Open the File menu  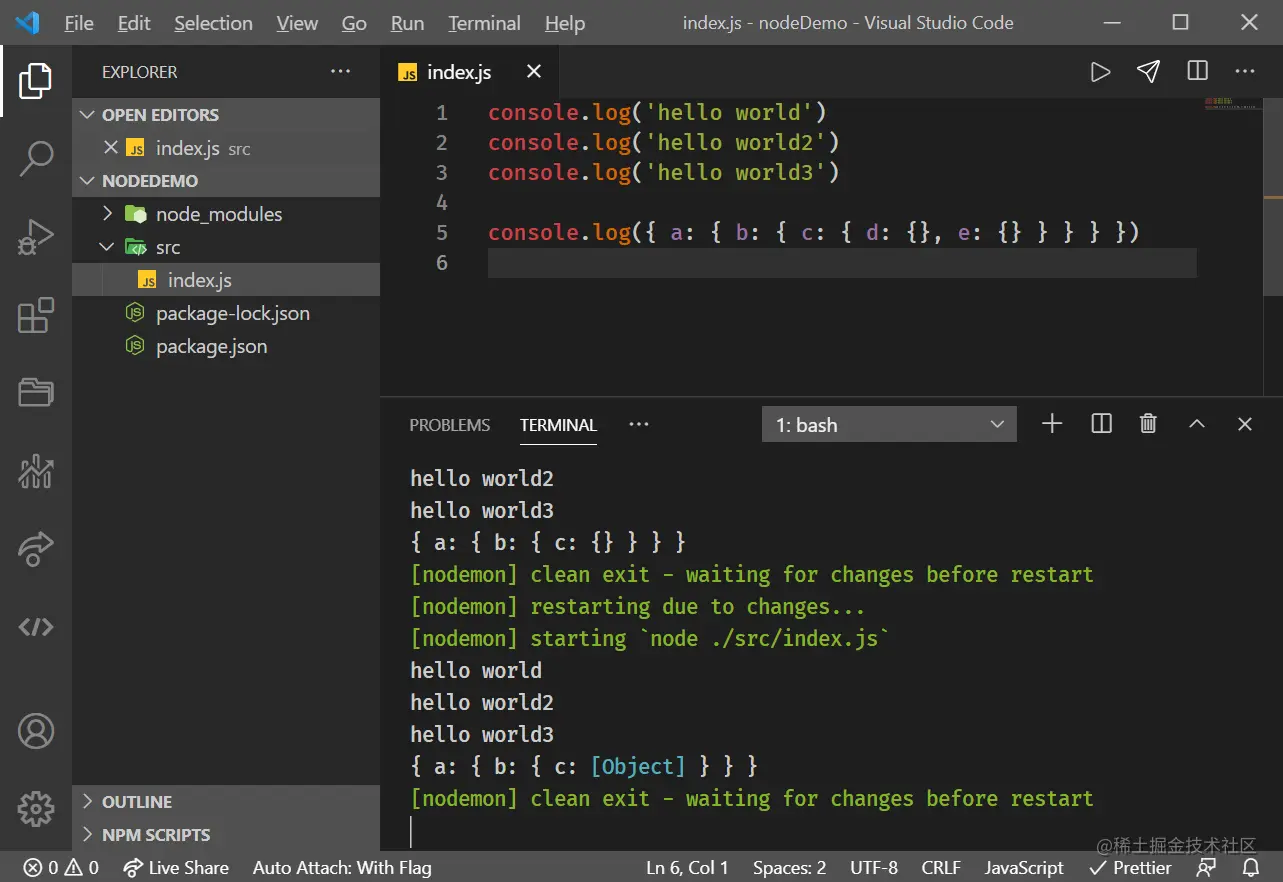click(x=78, y=23)
